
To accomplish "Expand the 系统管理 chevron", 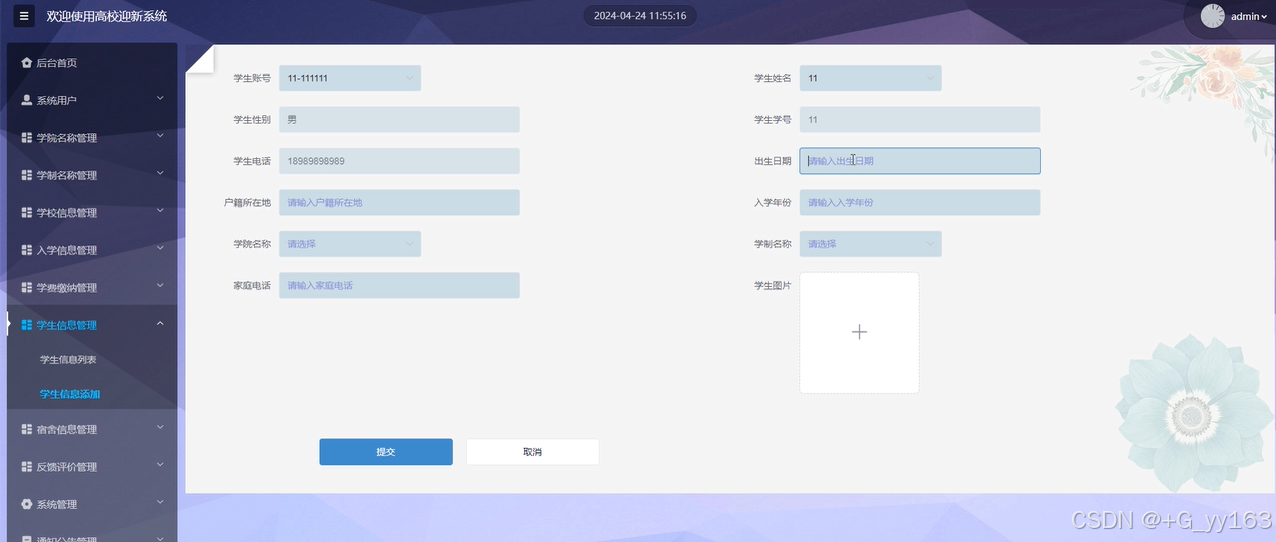I will pos(160,502).
